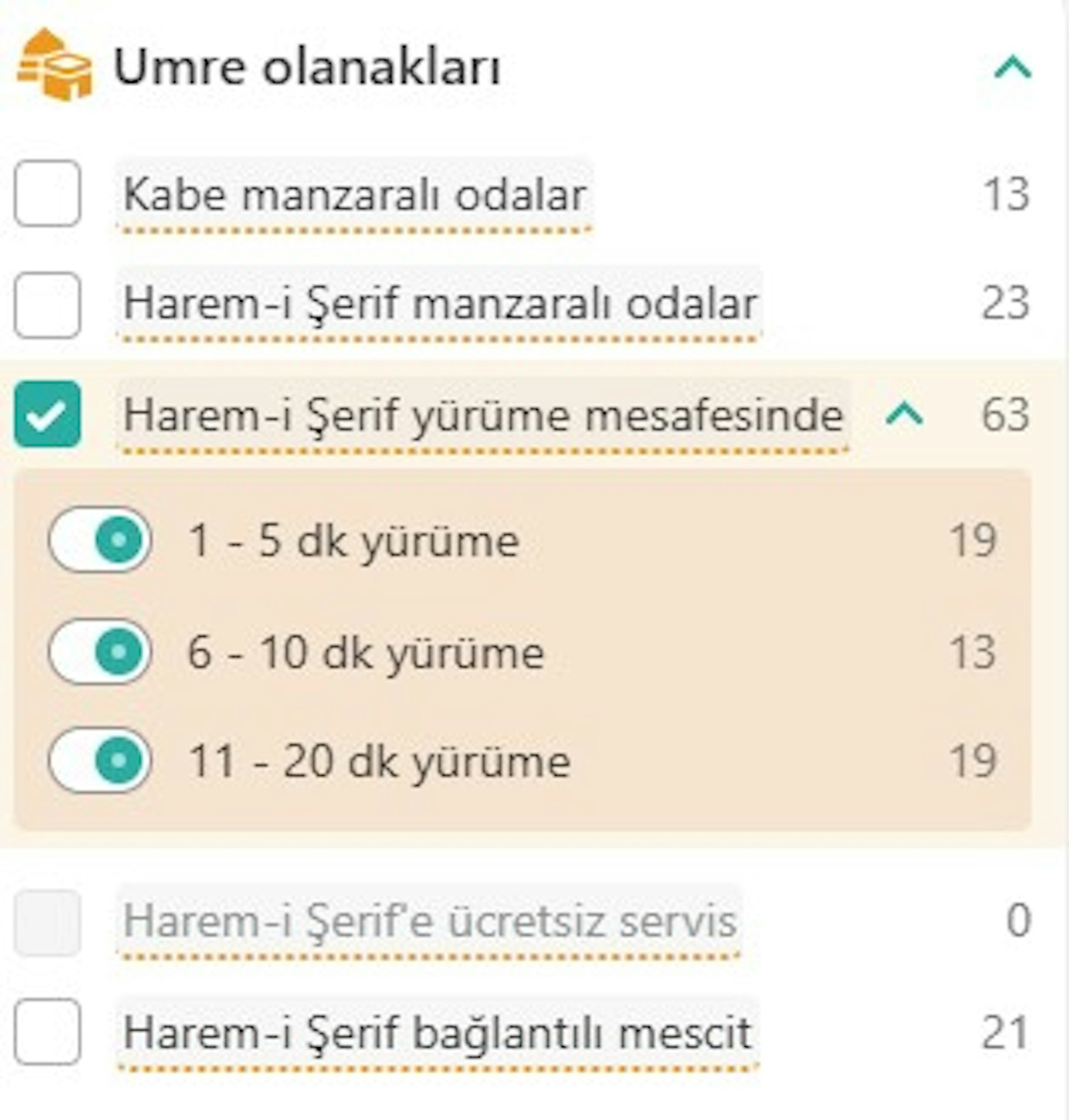Viewport: 1069px width, 1120px height.
Task: Turn off the 6 - 10 dk yürüme toggle
Action: (x=102, y=652)
